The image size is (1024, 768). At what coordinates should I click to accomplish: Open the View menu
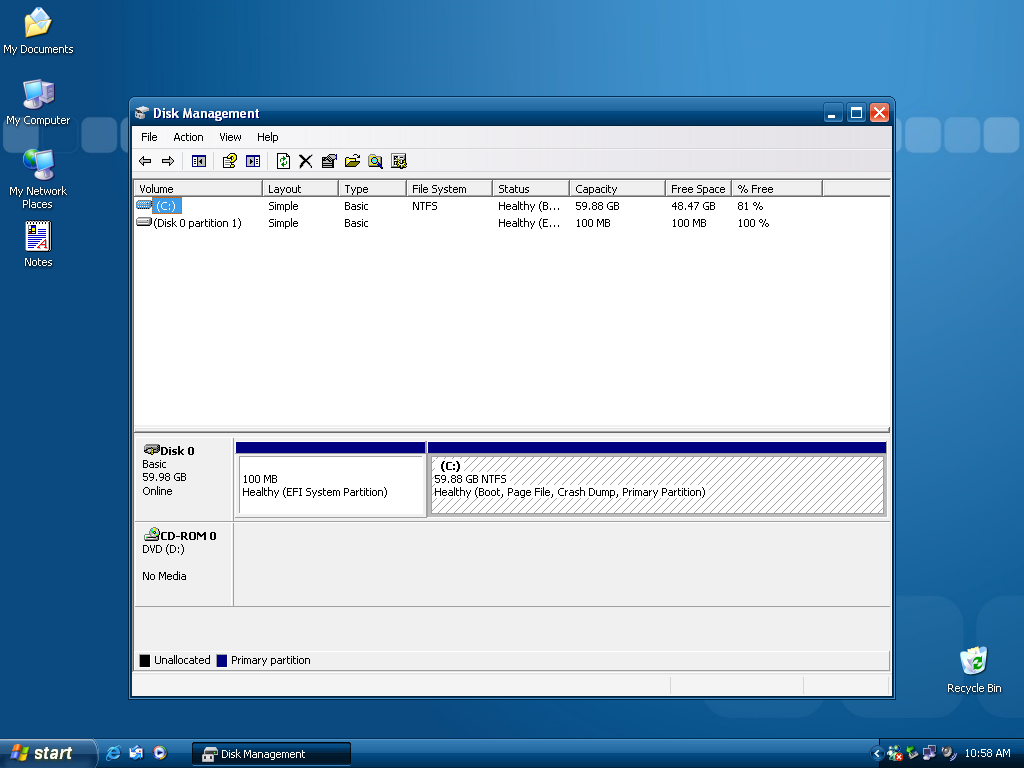pos(230,137)
